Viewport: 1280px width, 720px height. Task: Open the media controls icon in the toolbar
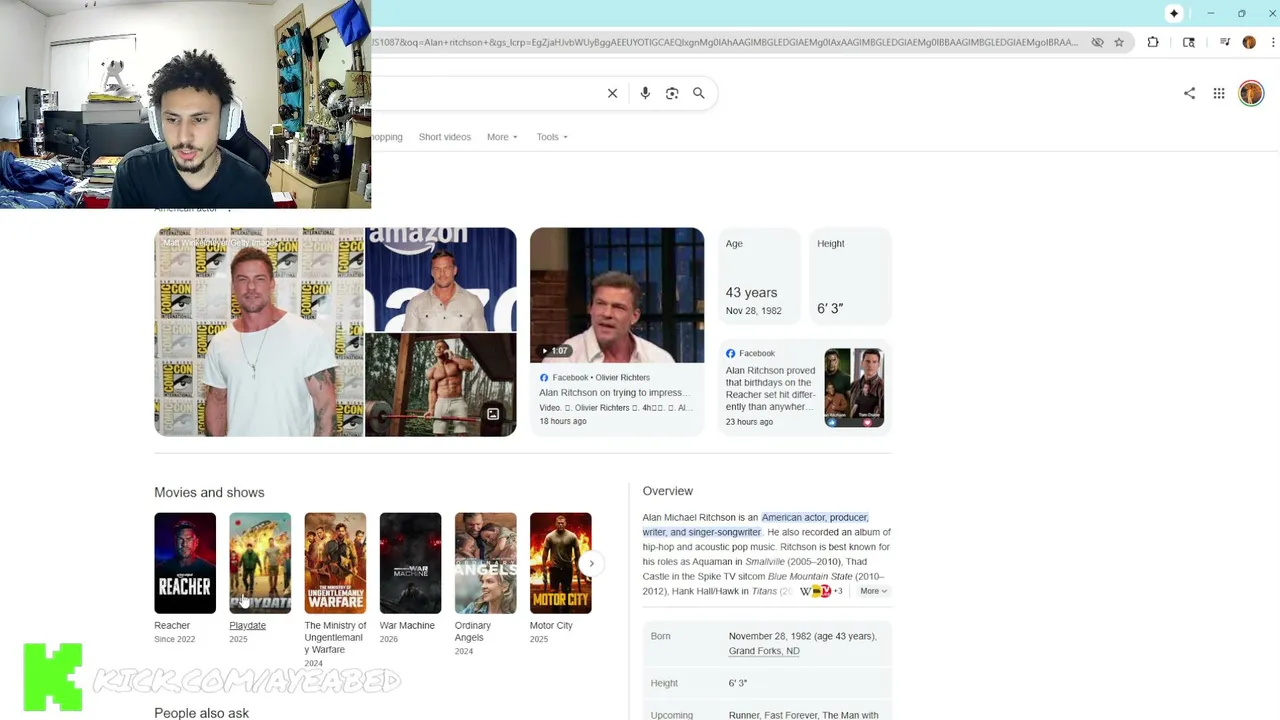1225,42
